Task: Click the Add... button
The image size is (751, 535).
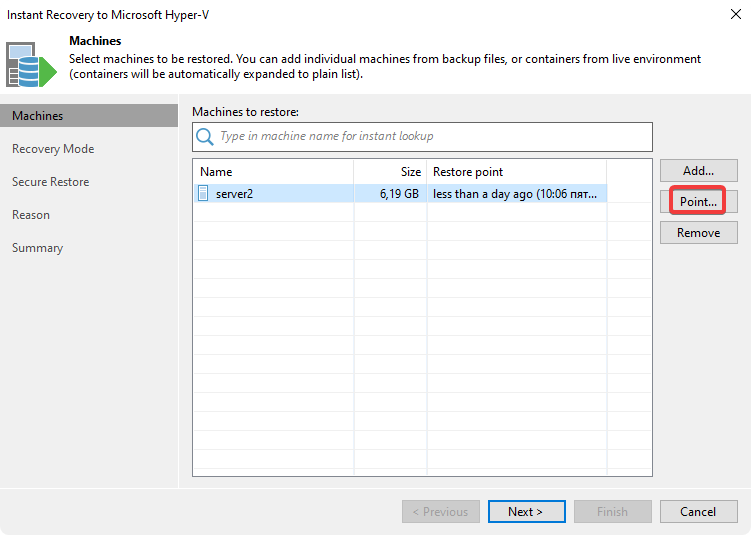Action: coord(698,171)
